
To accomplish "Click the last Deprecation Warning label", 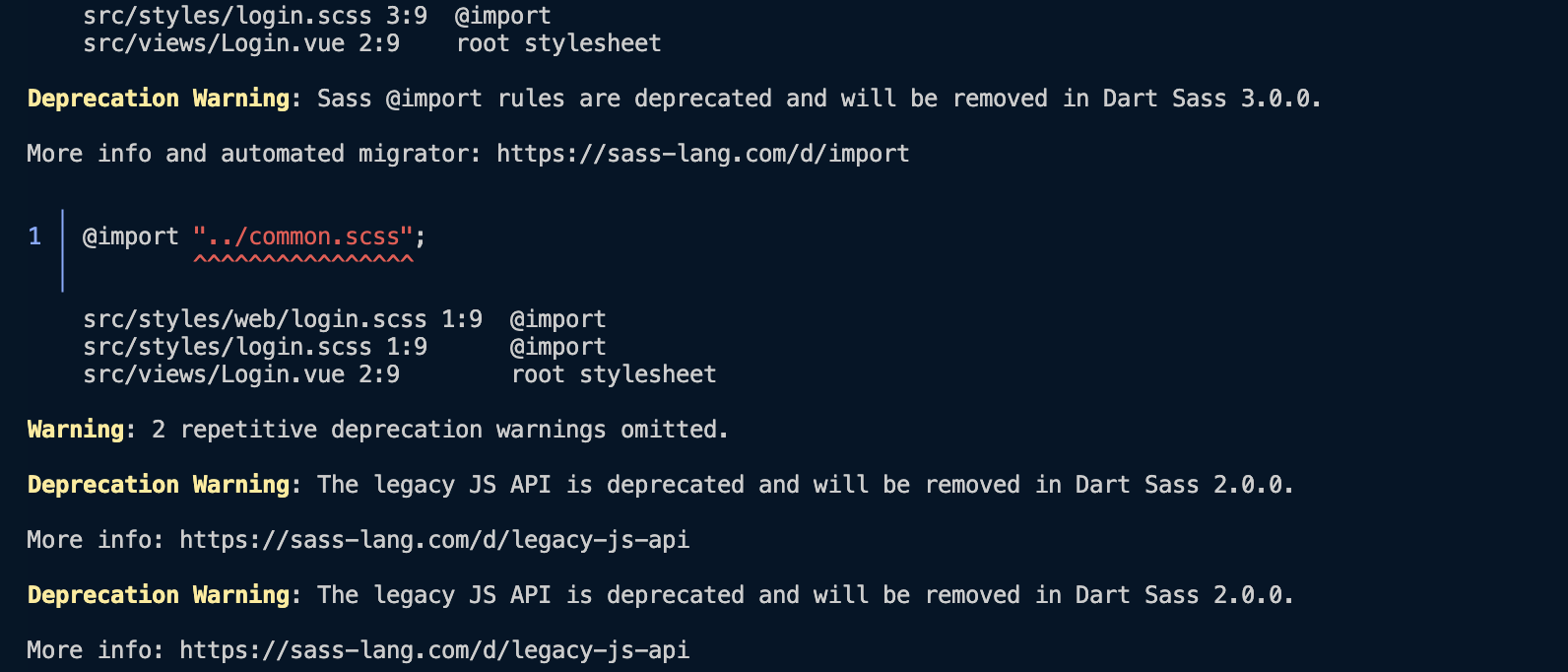I will coord(159,595).
